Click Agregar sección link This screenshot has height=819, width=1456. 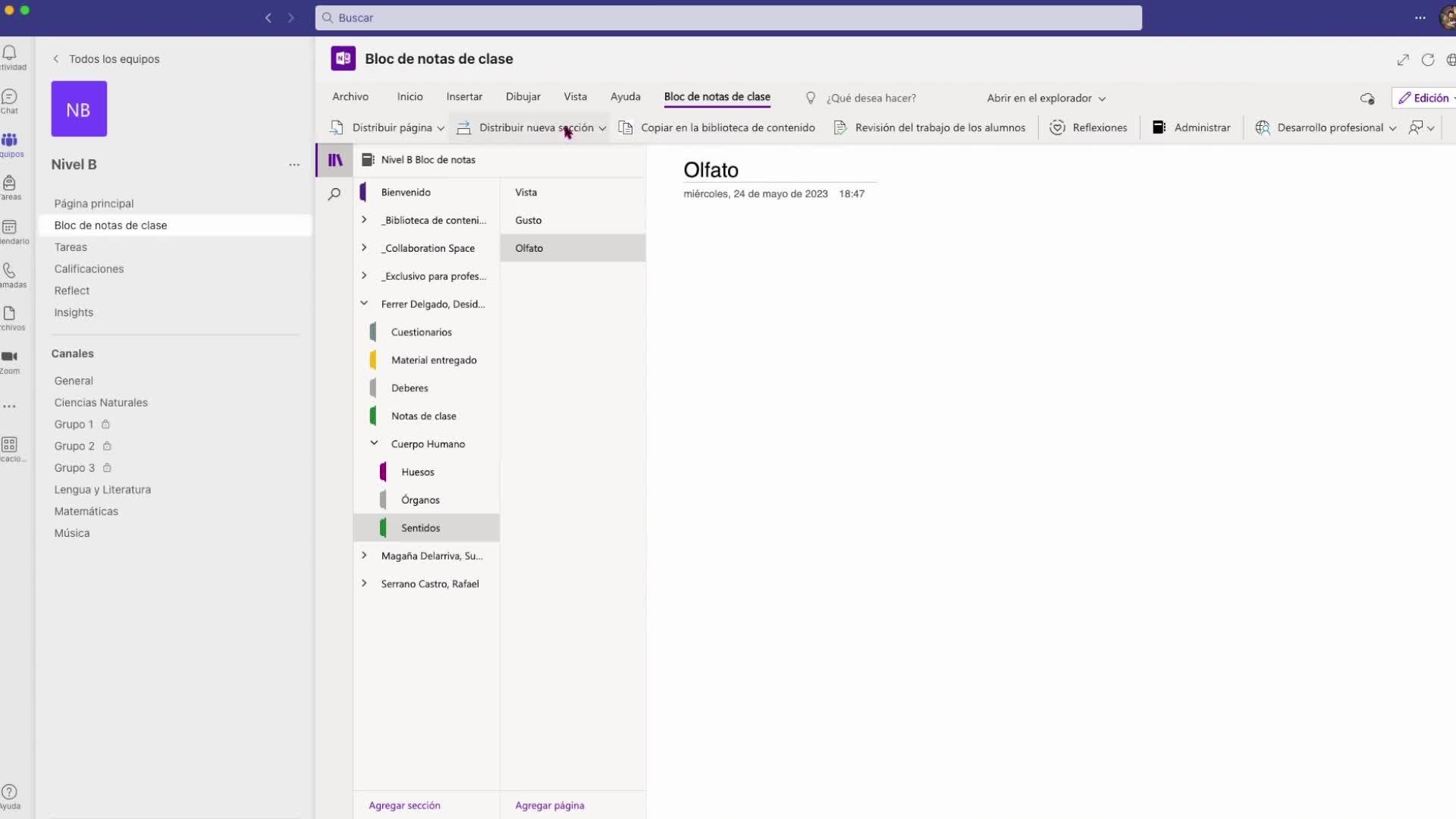(x=404, y=805)
